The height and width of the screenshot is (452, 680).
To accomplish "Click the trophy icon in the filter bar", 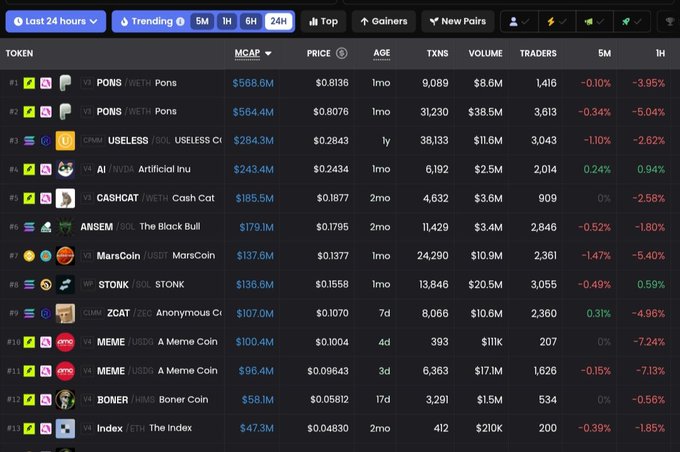I will pos(670,21).
